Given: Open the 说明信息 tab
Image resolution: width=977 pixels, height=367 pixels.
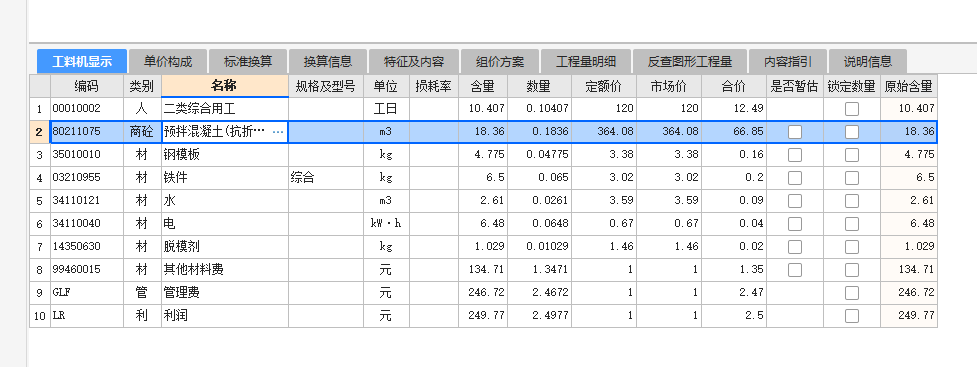Looking at the screenshot, I should click(868, 62).
